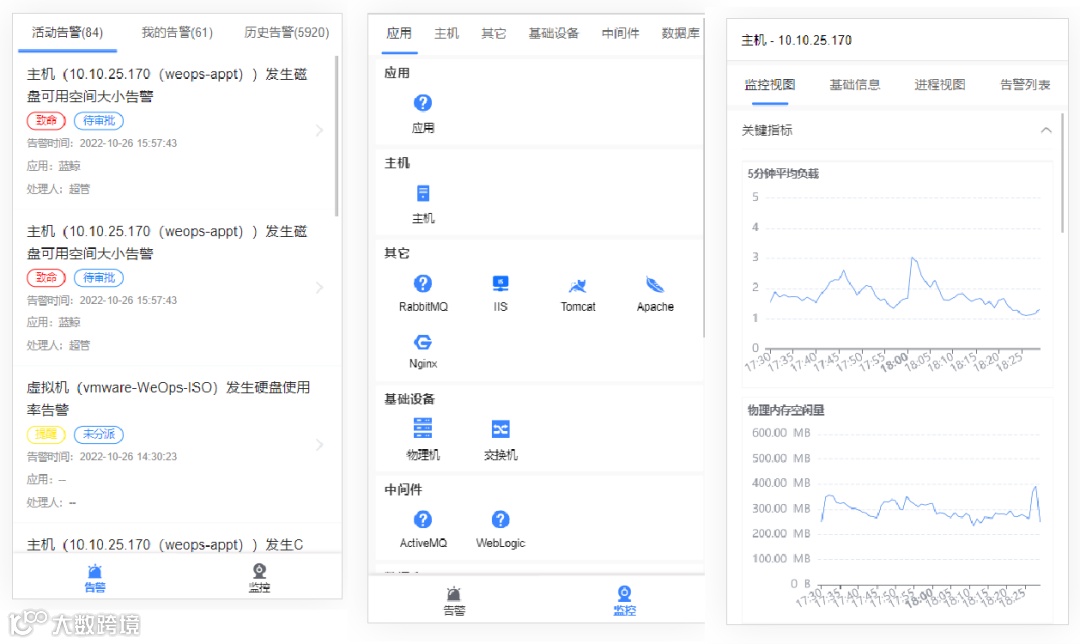Click the 主机 - 10.10.25.170 header
1080x644 pixels.
[796, 41]
